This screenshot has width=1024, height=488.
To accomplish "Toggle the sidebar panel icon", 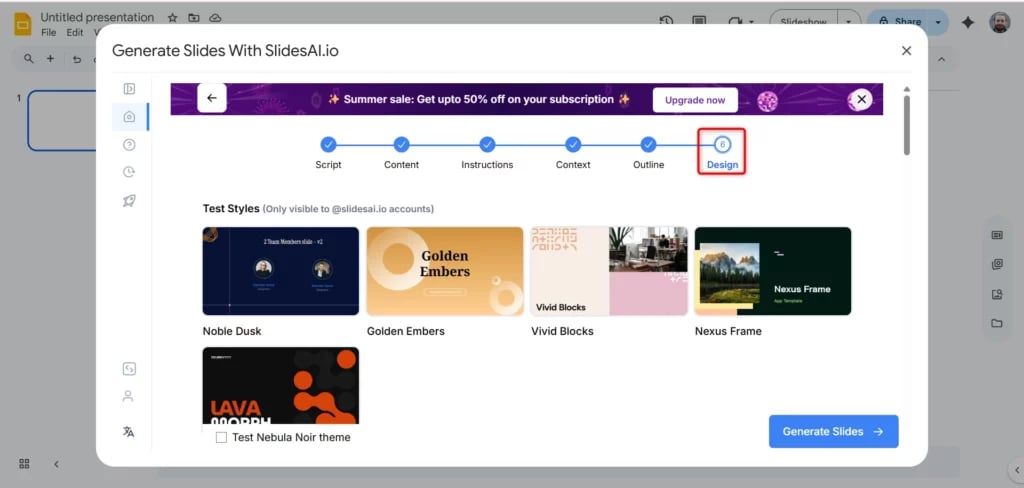I will click(x=129, y=89).
